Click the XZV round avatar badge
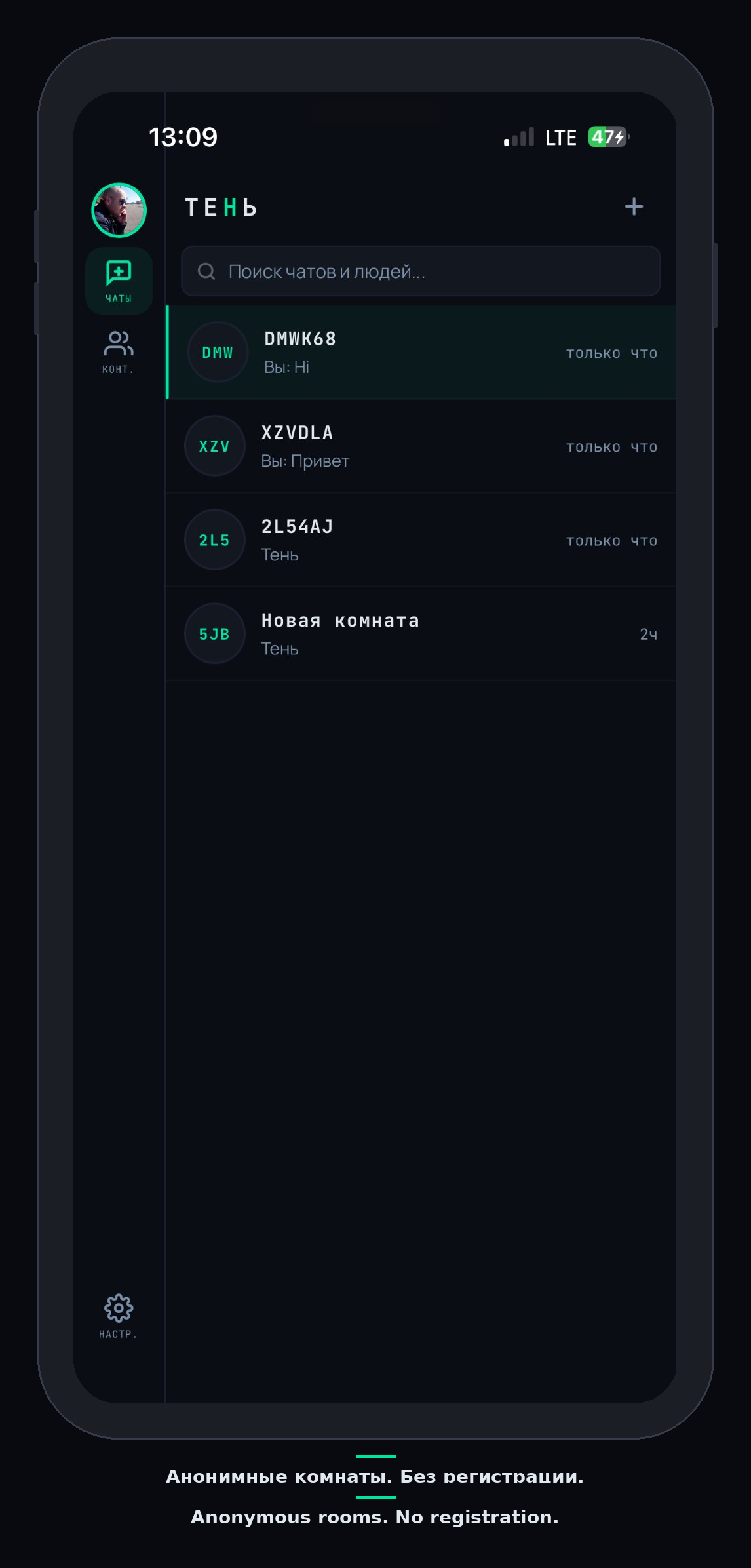 pyautogui.click(x=215, y=446)
